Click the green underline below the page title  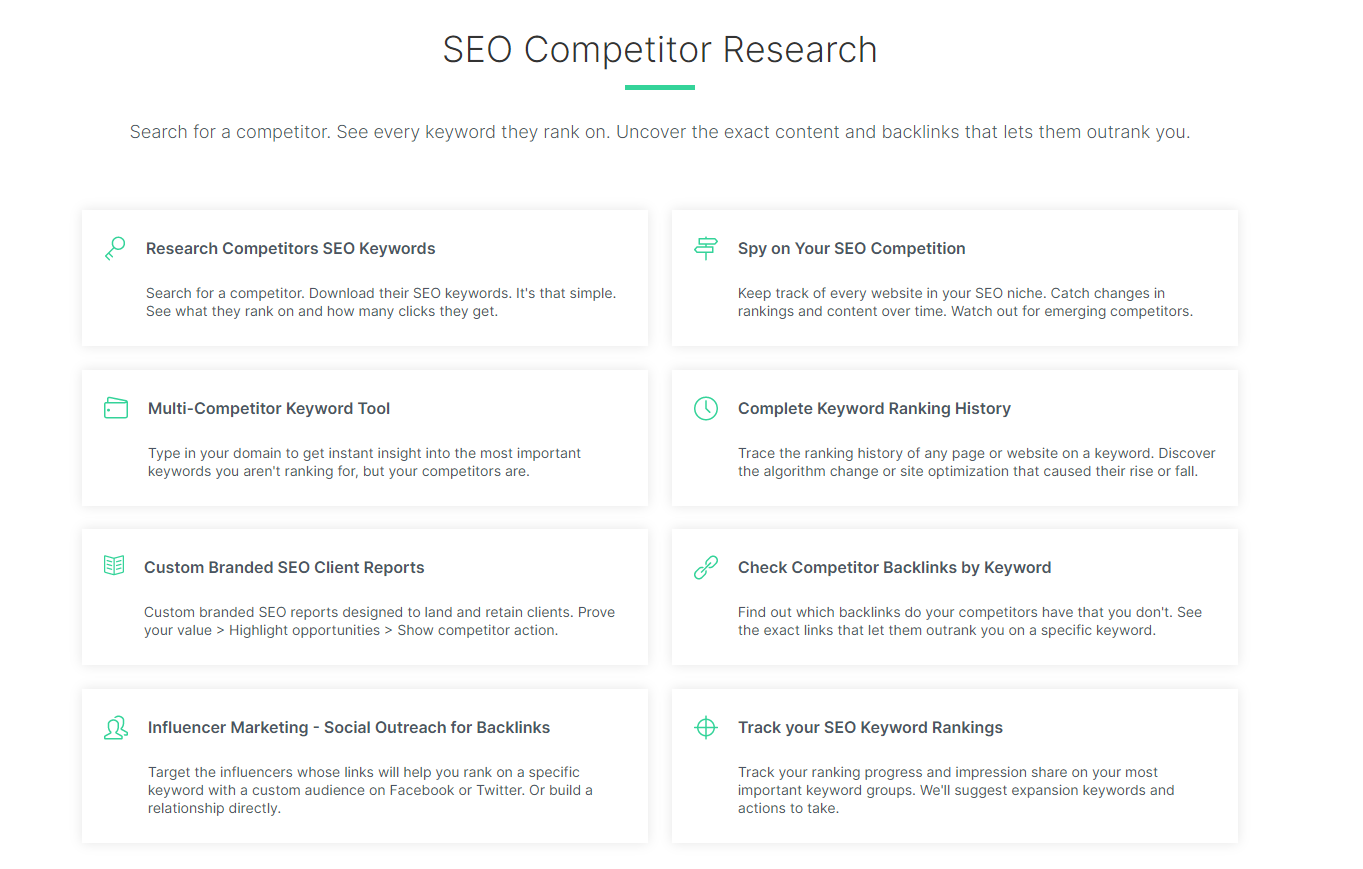point(660,87)
